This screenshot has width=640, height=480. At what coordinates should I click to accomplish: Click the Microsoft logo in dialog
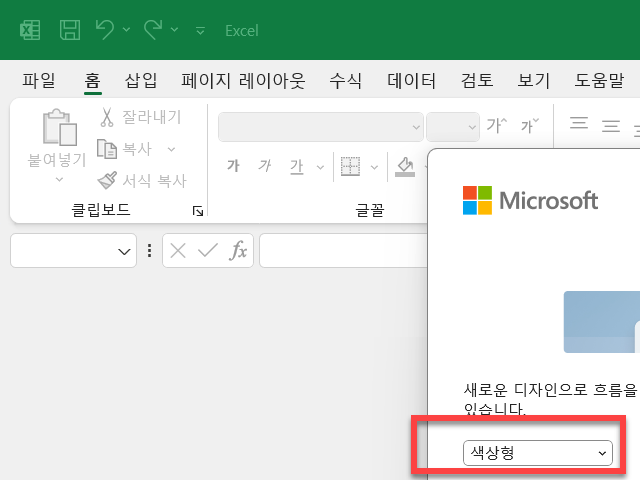[530, 200]
